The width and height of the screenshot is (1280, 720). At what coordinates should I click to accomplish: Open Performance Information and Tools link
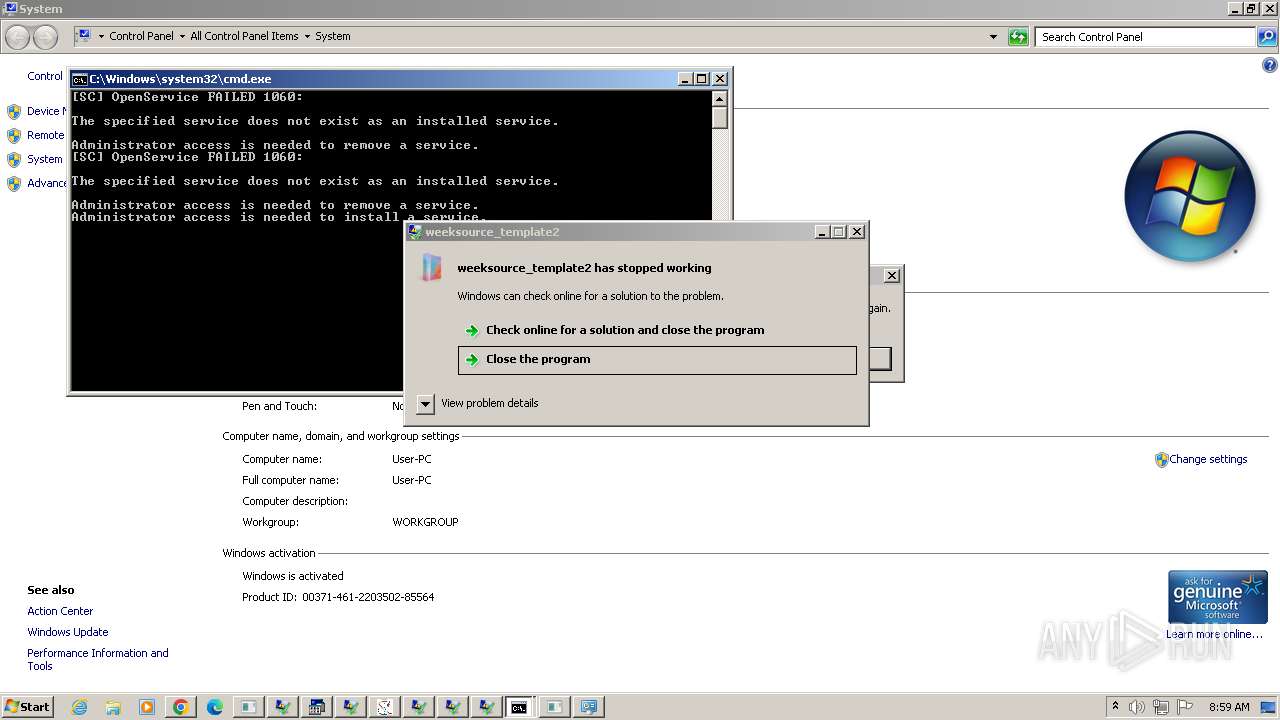[98, 660]
